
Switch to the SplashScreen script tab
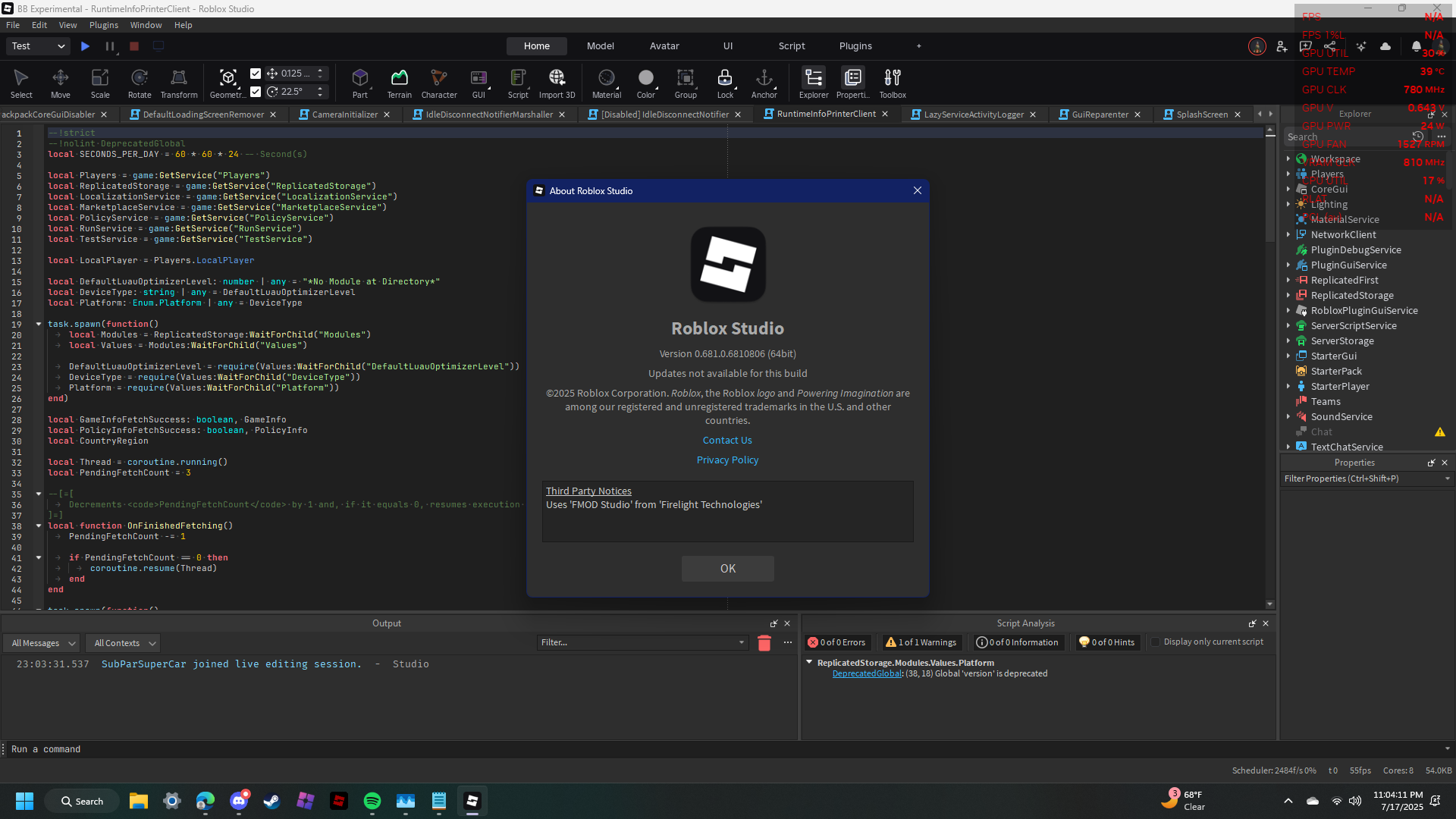coord(1204,114)
